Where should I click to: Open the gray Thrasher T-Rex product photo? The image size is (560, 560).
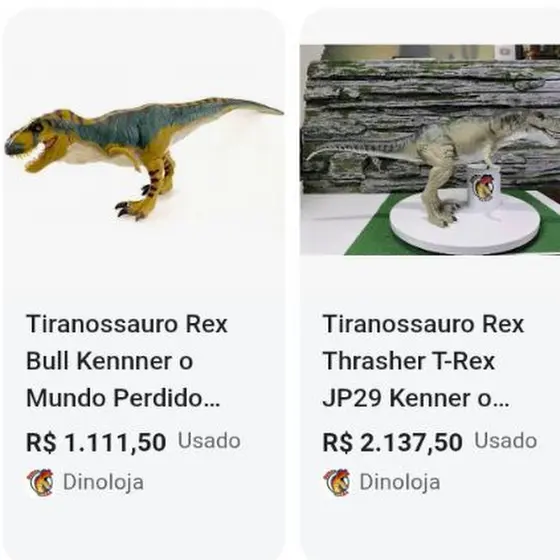point(430,150)
